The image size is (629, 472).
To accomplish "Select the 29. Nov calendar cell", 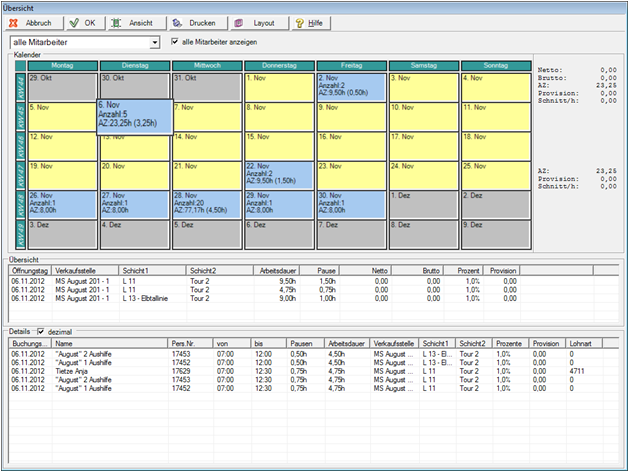I will (x=279, y=205).
